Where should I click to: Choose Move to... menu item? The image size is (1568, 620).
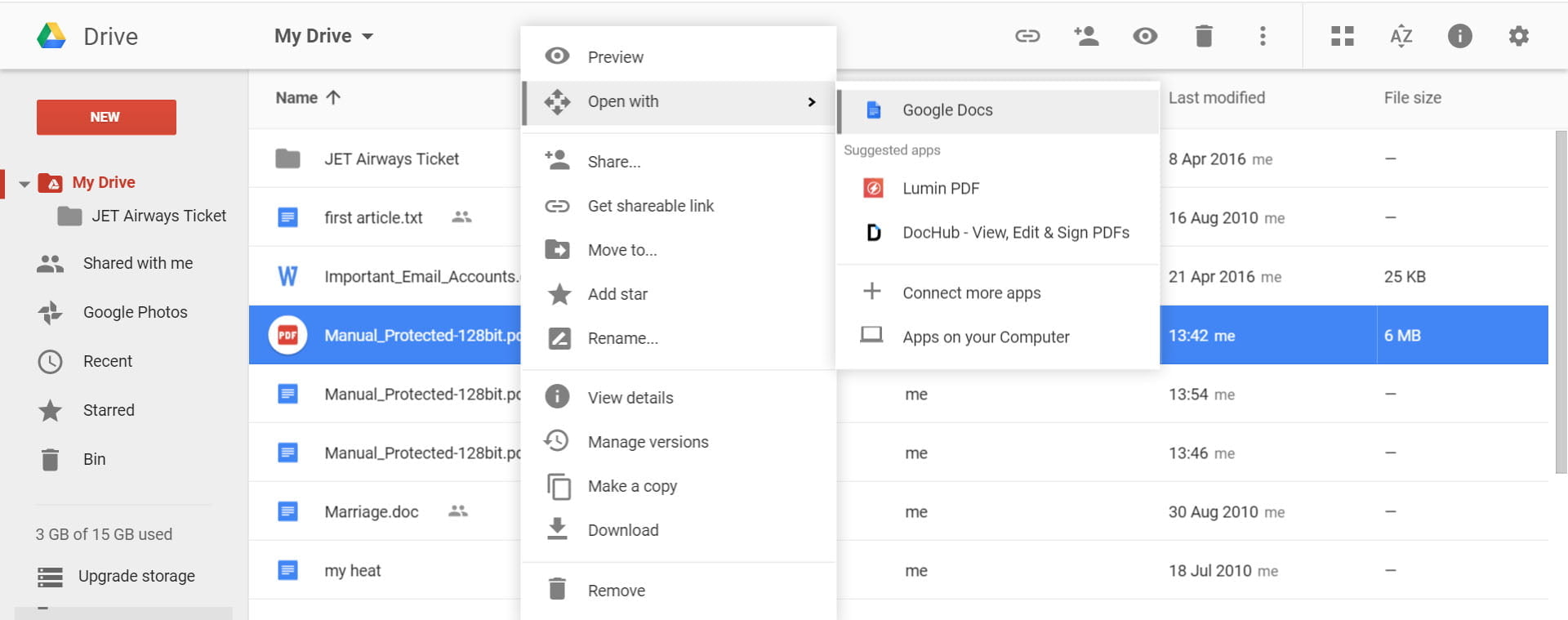(x=678, y=250)
